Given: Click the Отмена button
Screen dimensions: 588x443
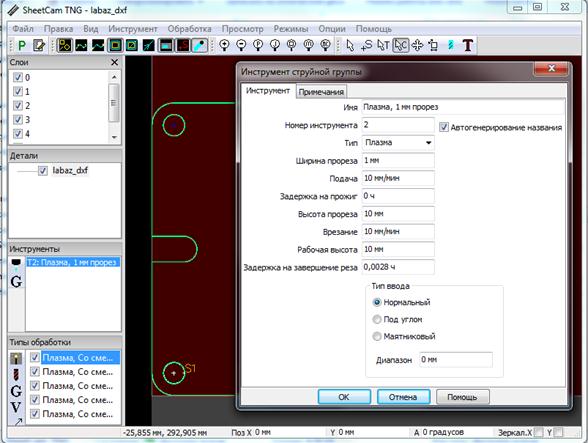Looking at the screenshot, I should (x=403, y=397).
